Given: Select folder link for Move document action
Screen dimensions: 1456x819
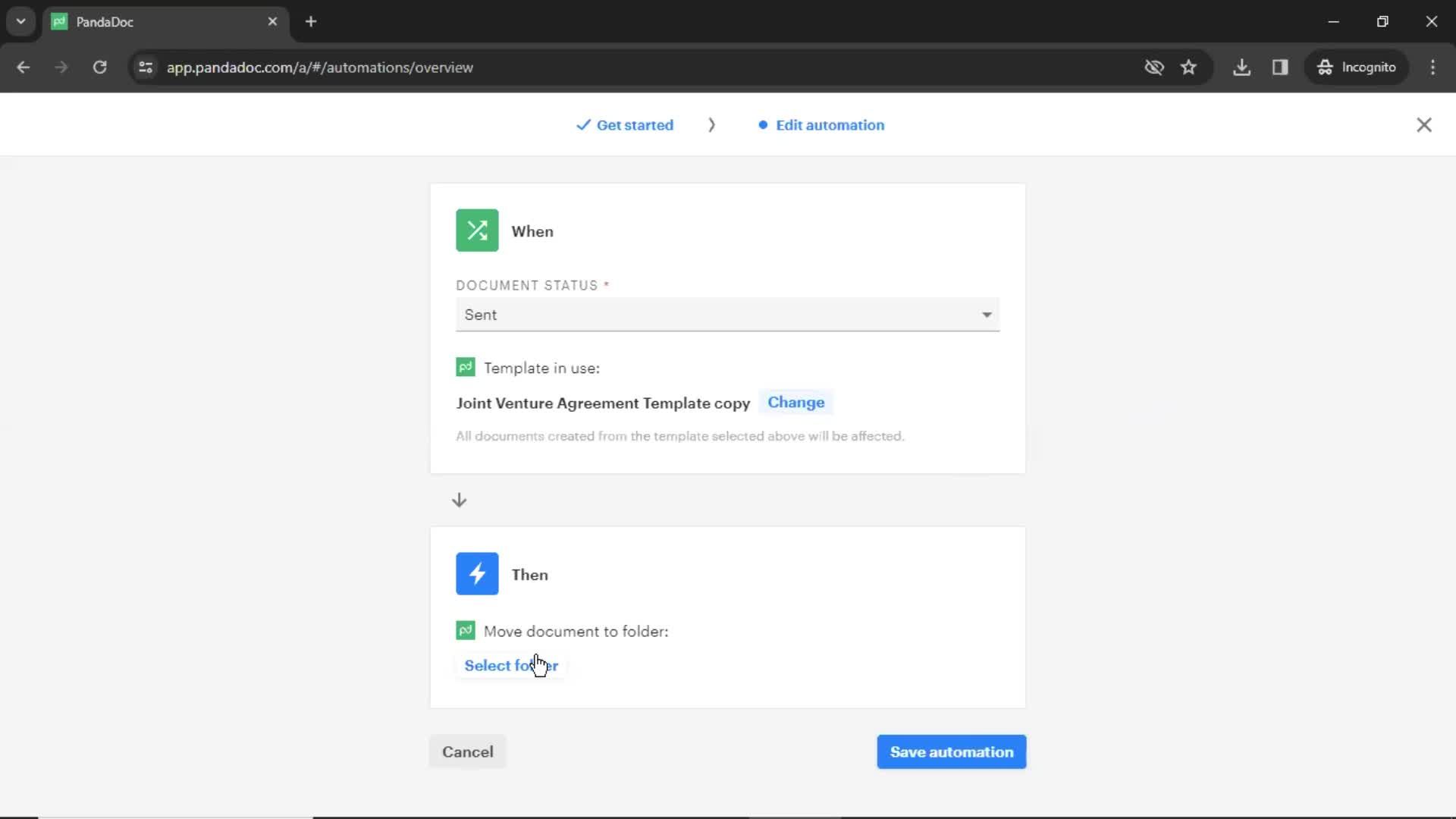Looking at the screenshot, I should (x=512, y=665).
